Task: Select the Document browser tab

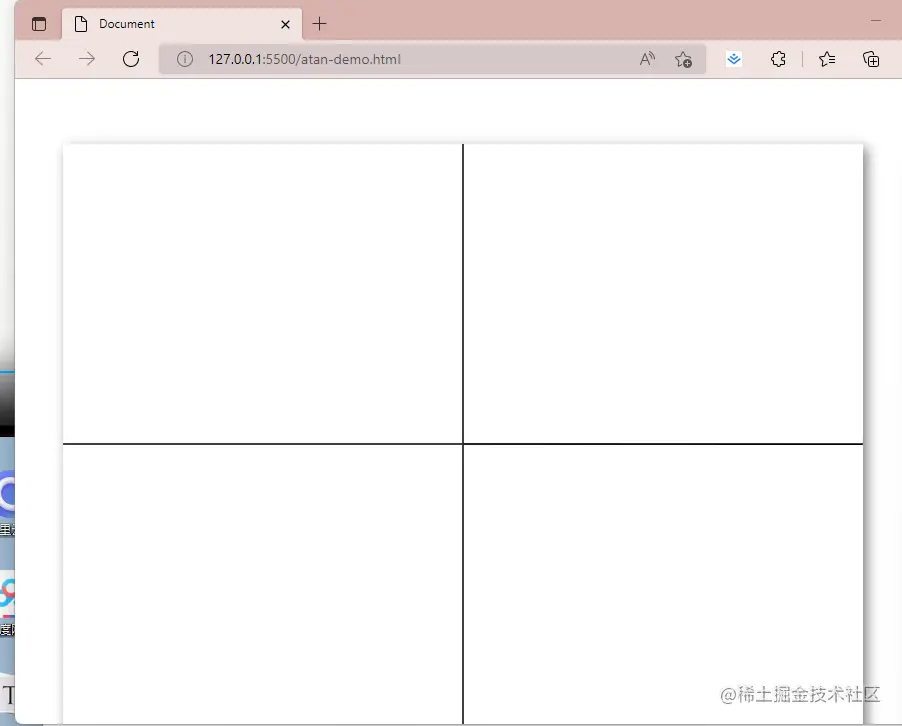Action: click(182, 24)
